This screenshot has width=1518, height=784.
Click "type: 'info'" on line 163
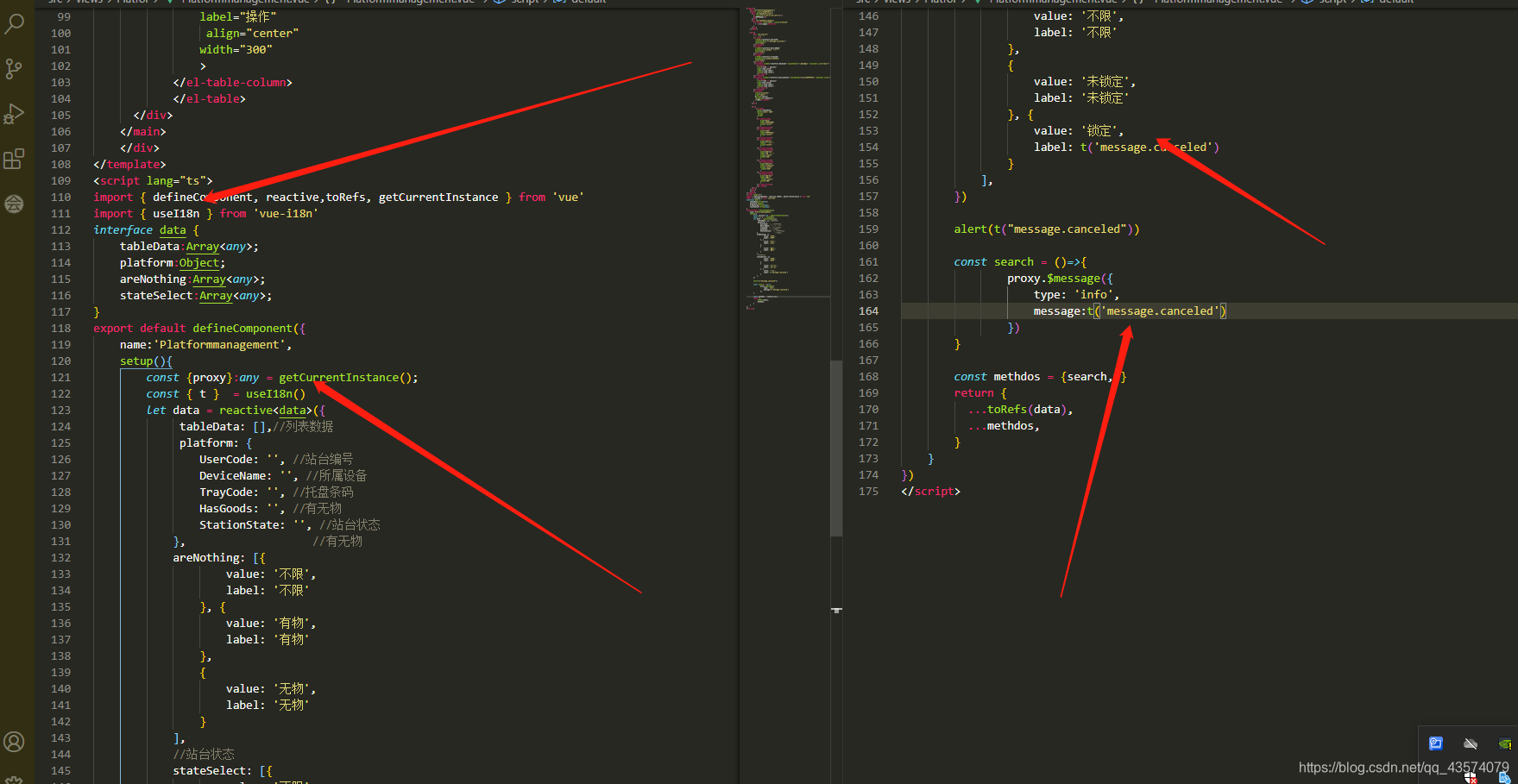point(1076,295)
